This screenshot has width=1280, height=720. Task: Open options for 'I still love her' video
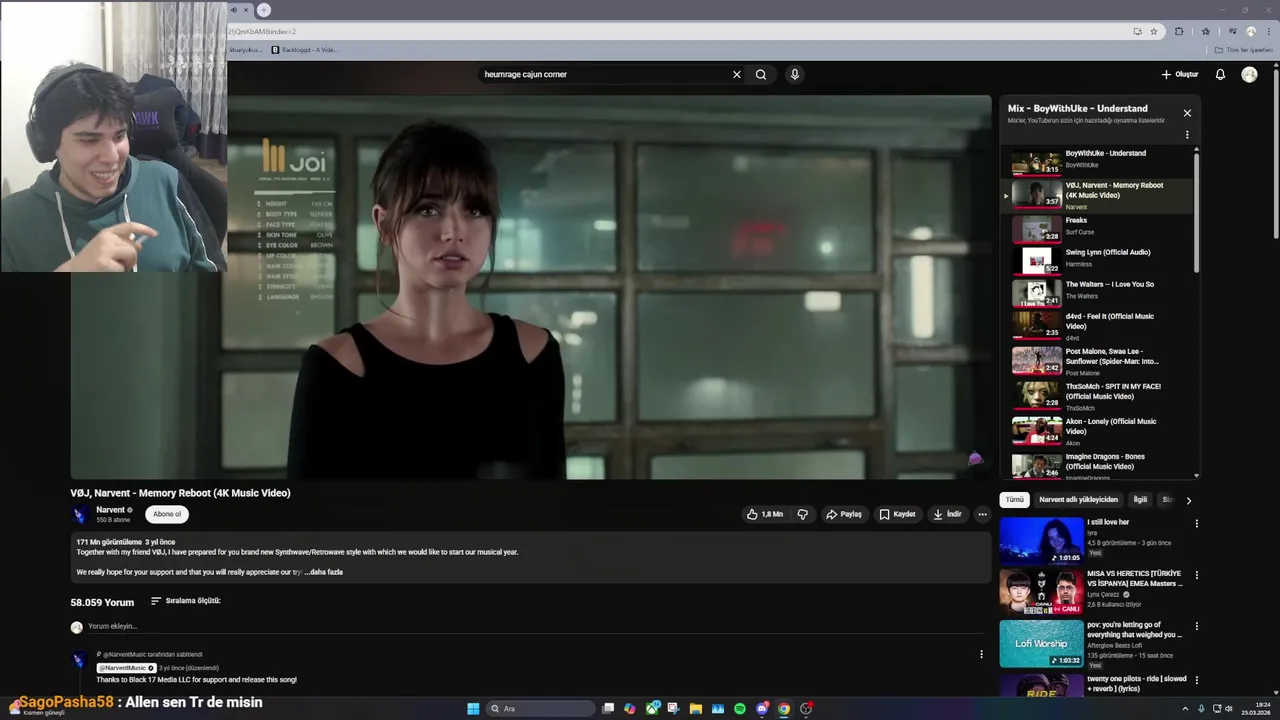[x=1196, y=523]
